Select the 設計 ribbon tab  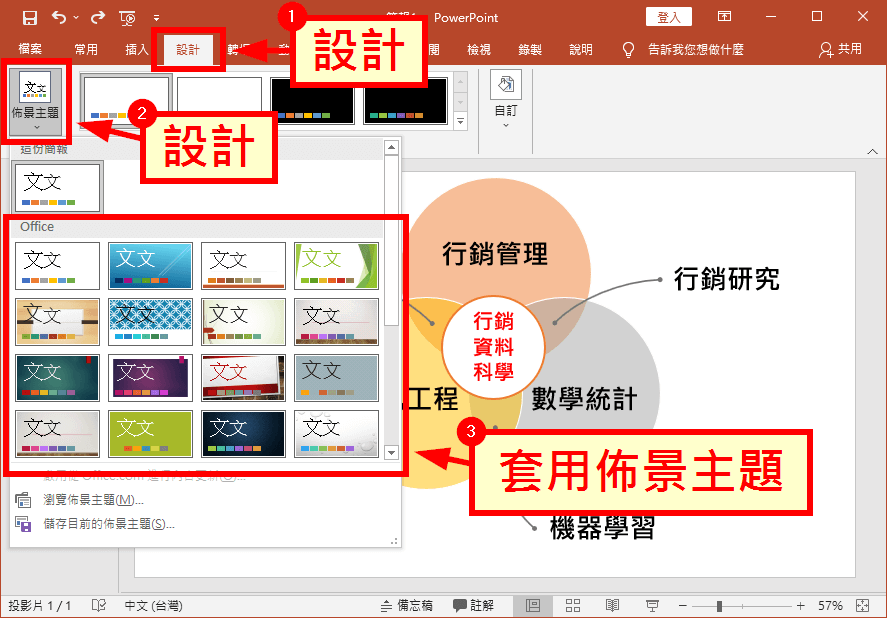click(188, 49)
